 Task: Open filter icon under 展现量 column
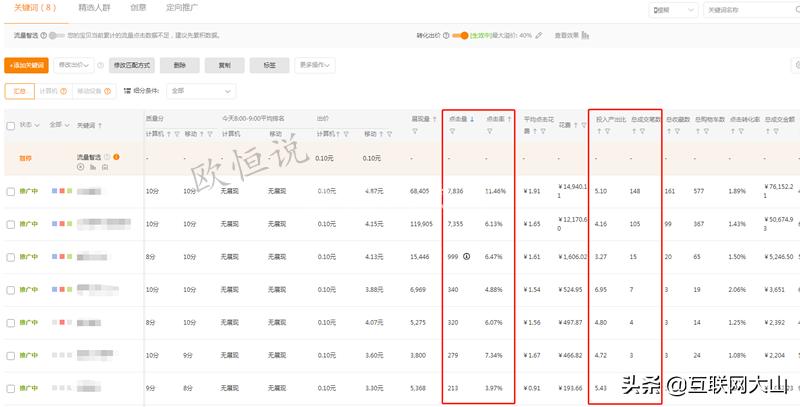click(x=415, y=132)
